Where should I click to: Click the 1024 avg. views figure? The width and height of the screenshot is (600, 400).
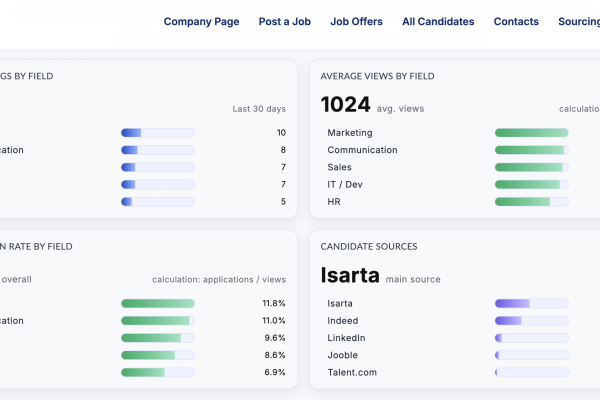(x=345, y=104)
